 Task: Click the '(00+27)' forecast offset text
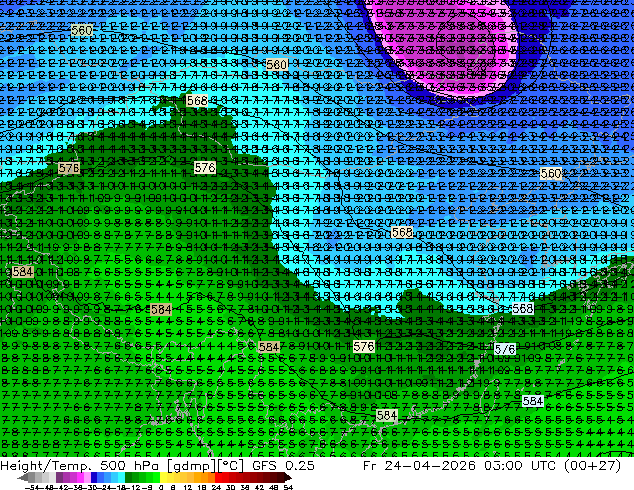point(592,466)
